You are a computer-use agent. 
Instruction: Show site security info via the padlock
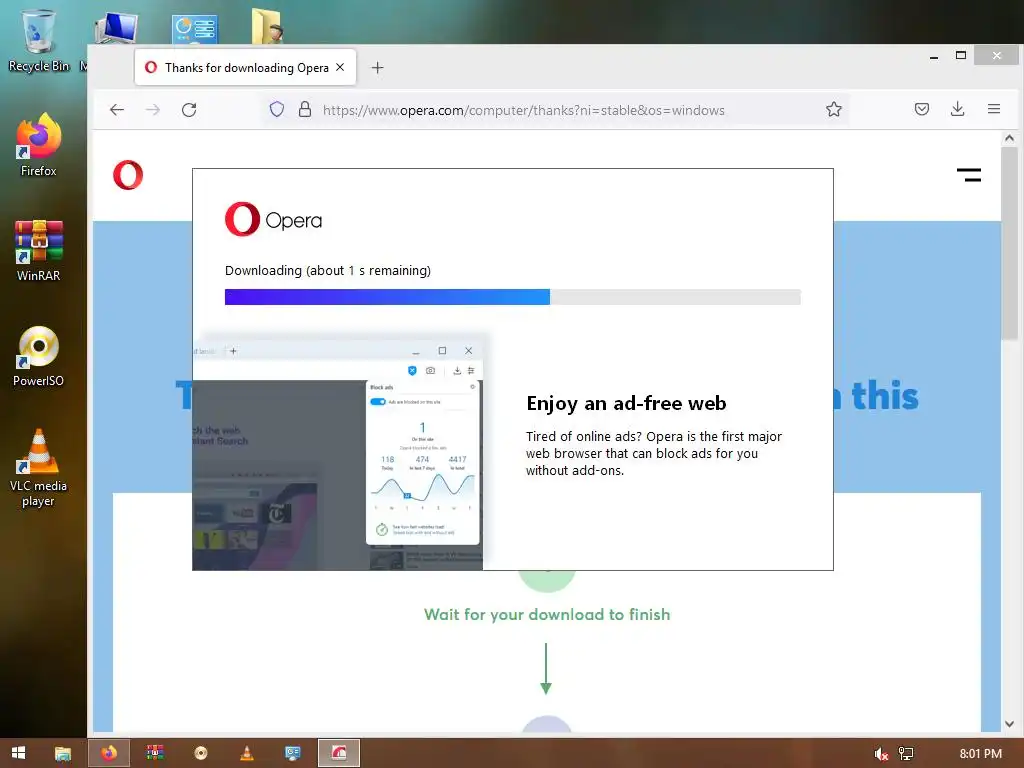[x=304, y=109]
